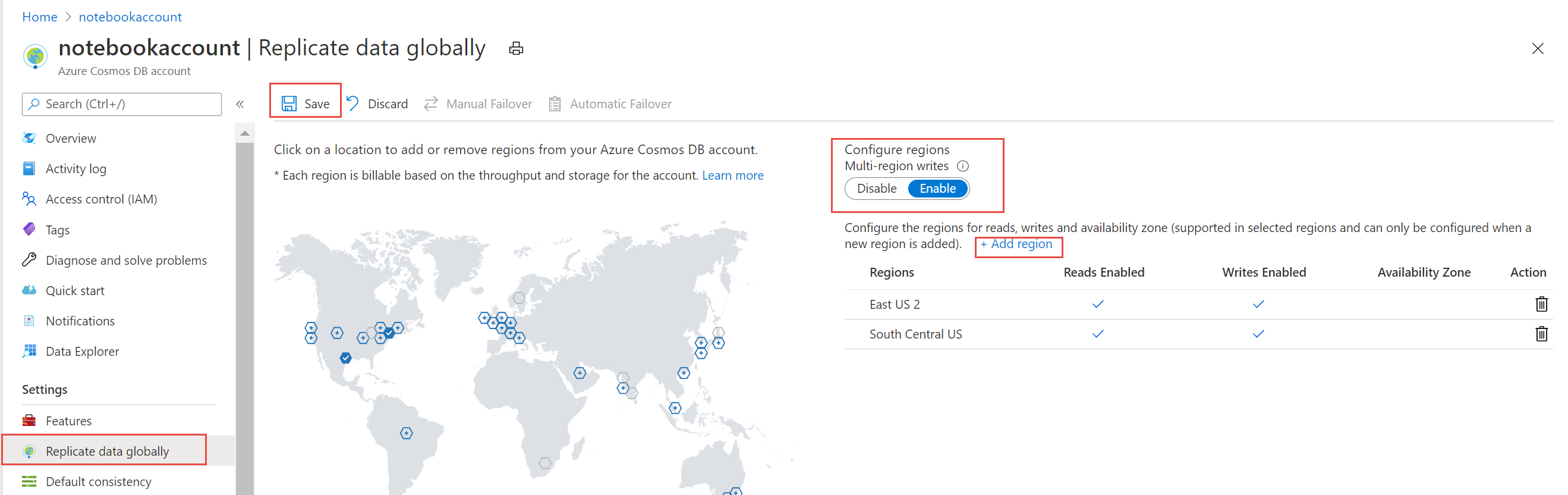Discard pending region changes
The height and width of the screenshot is (495, 1568).
377,104
